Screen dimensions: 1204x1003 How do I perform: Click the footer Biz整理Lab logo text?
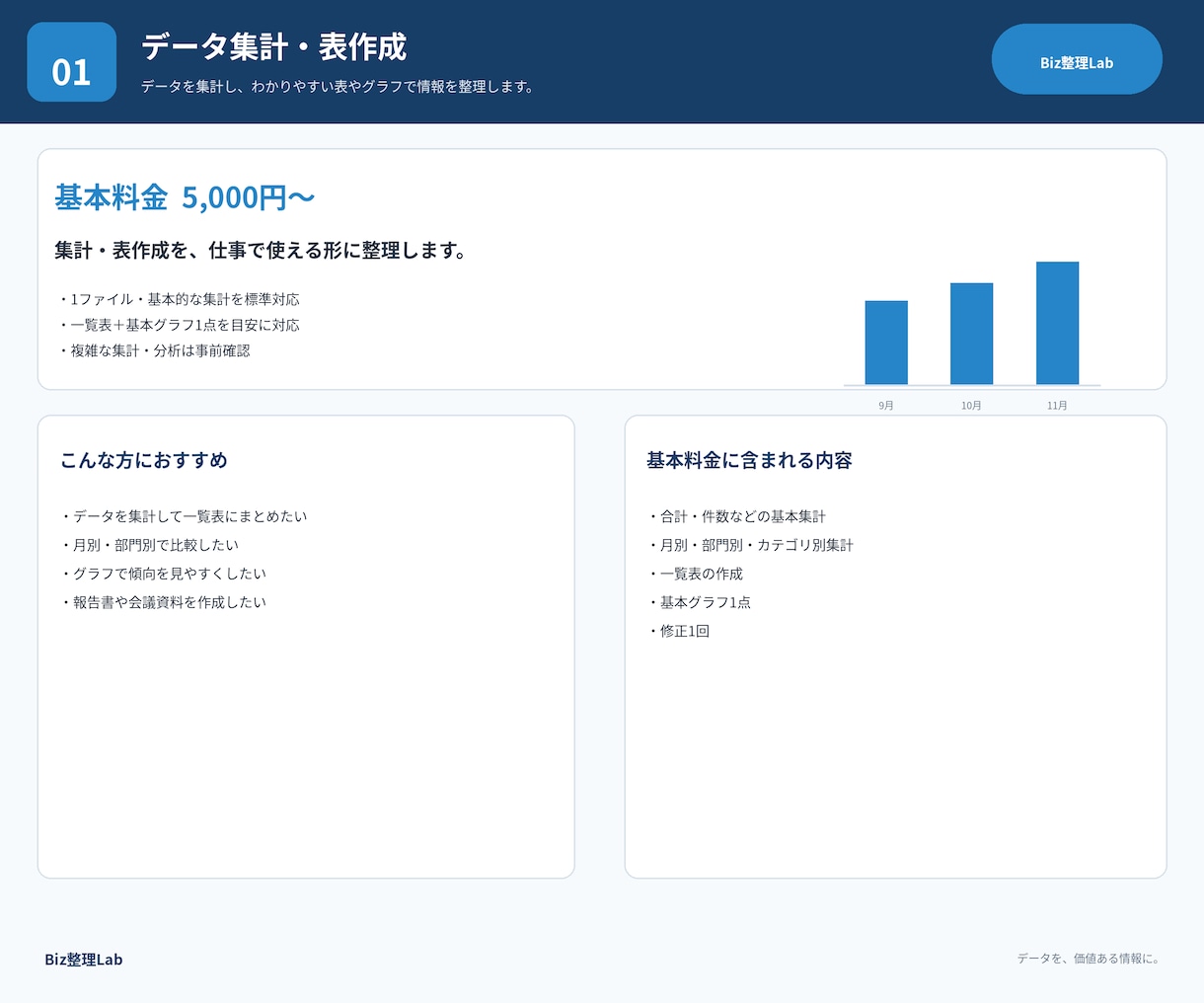(x=84, y=960)
